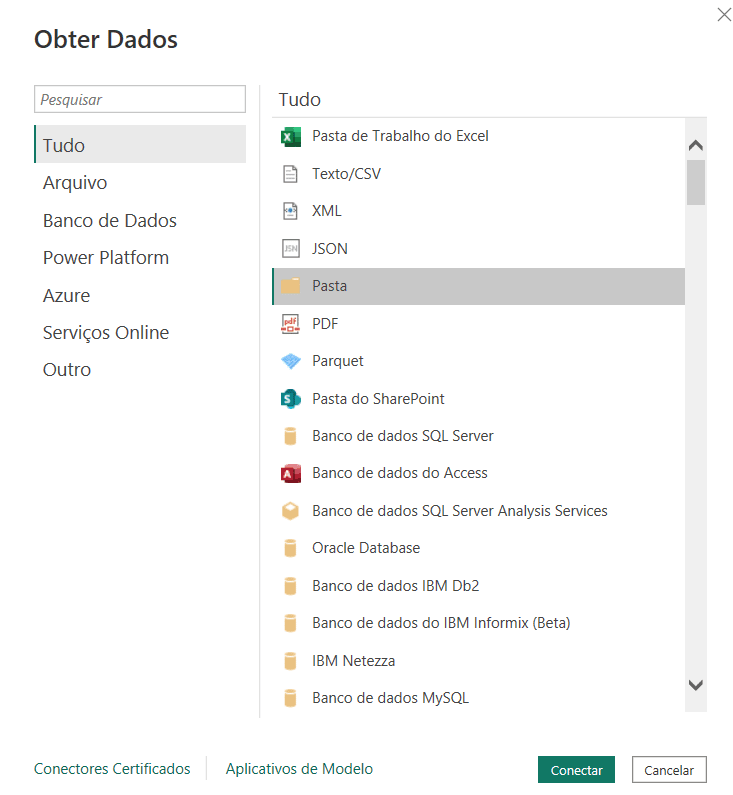Click the red PDF icon
Image resolution: width=733 pixels, height=795 pixels.
pos(290,323)
